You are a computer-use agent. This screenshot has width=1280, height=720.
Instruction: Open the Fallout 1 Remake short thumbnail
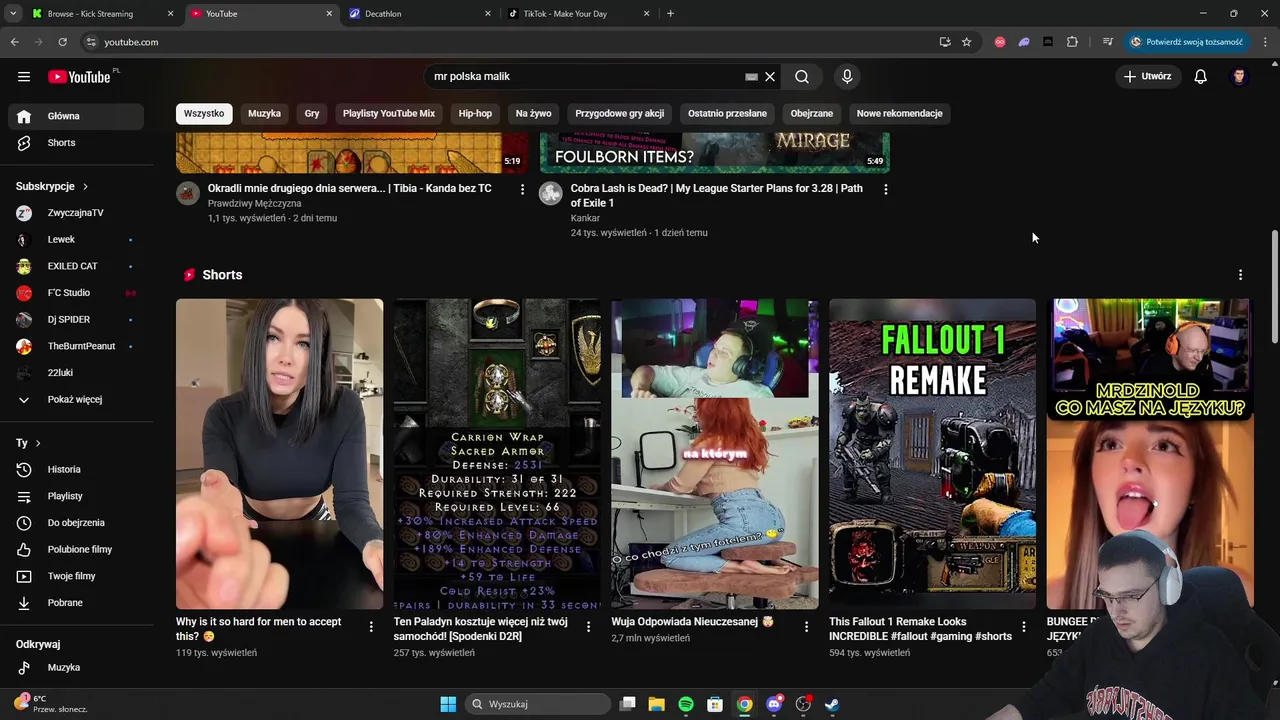[x=932, y=454]
